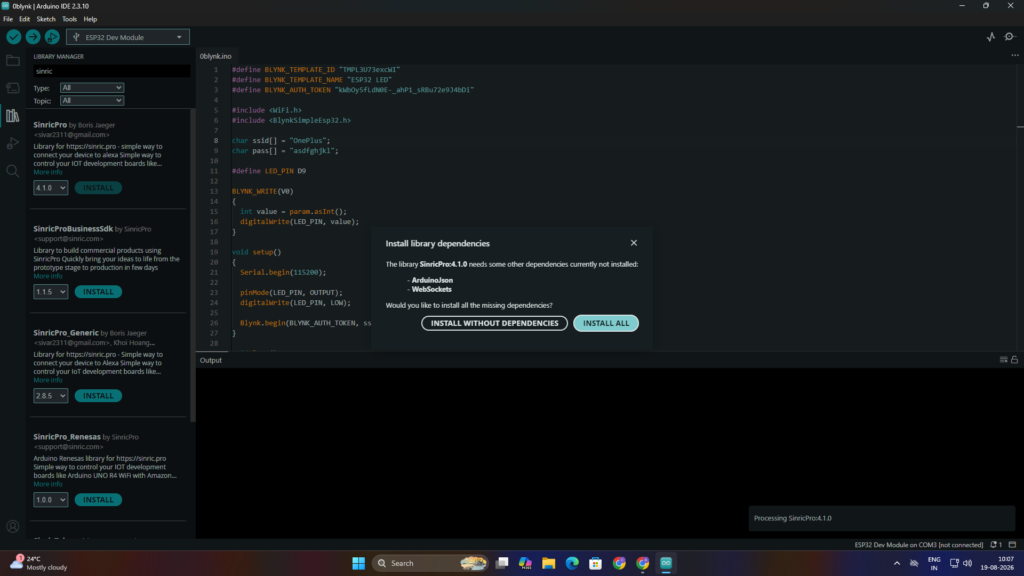Open Task View on the taskbar
Image resolution: width=1024 pixels, height=576 pixels.
point(502,563)
